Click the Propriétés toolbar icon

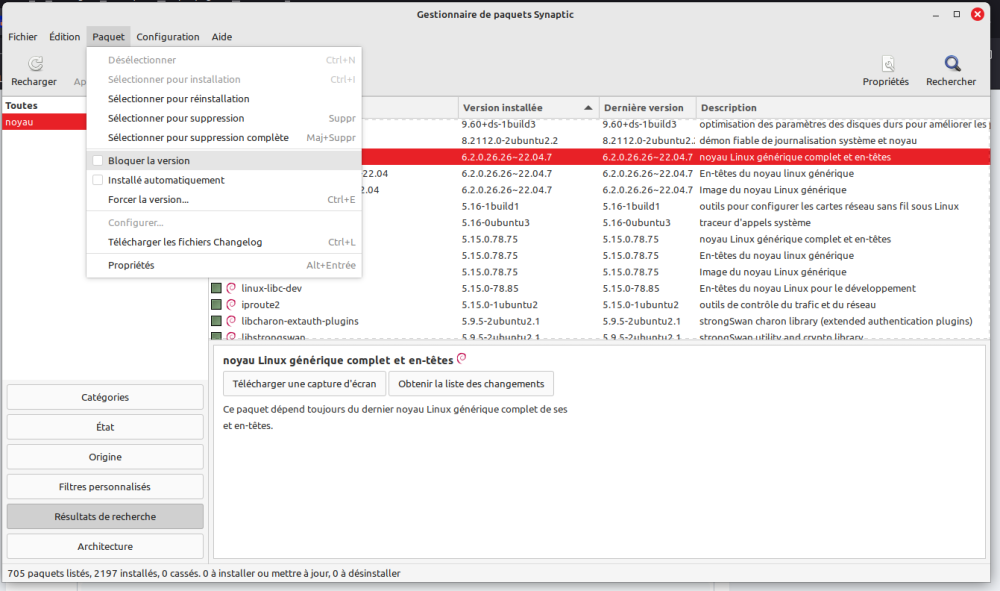point(886,63)
